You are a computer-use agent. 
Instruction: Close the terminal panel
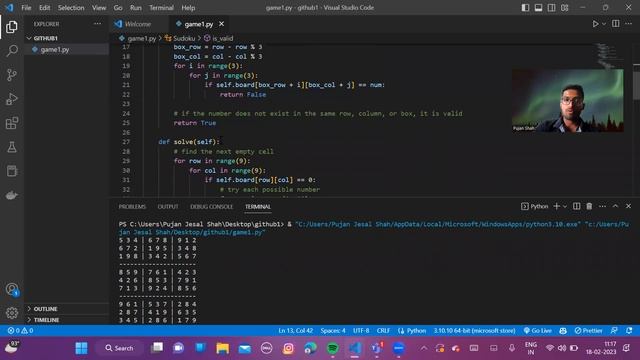[629, 206]
